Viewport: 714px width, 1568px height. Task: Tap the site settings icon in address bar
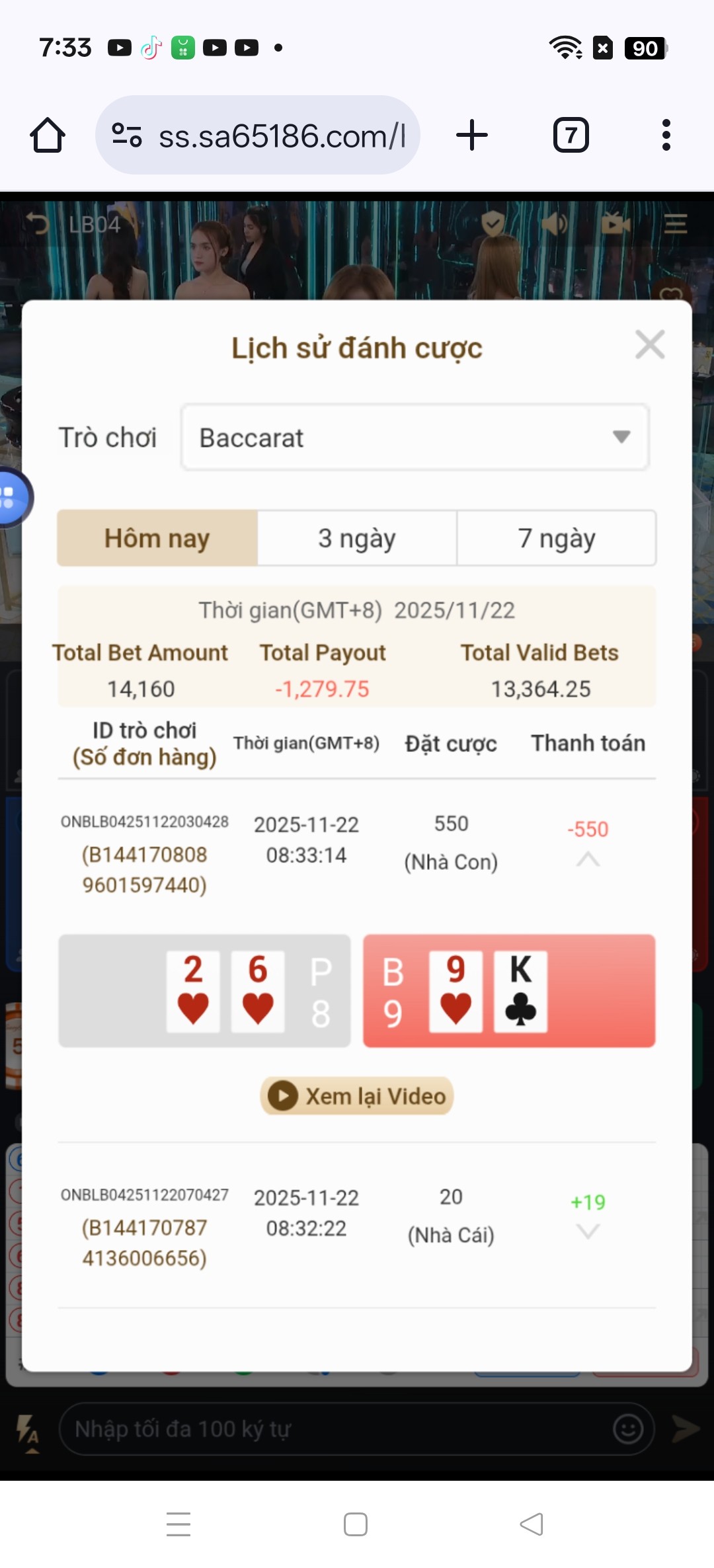point(126,136)
